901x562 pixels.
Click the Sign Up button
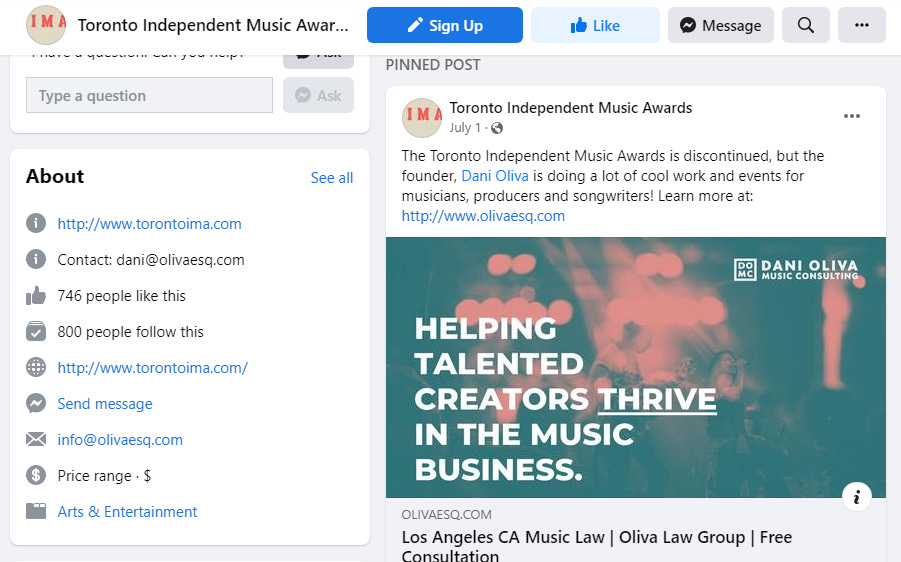point(445,25)
